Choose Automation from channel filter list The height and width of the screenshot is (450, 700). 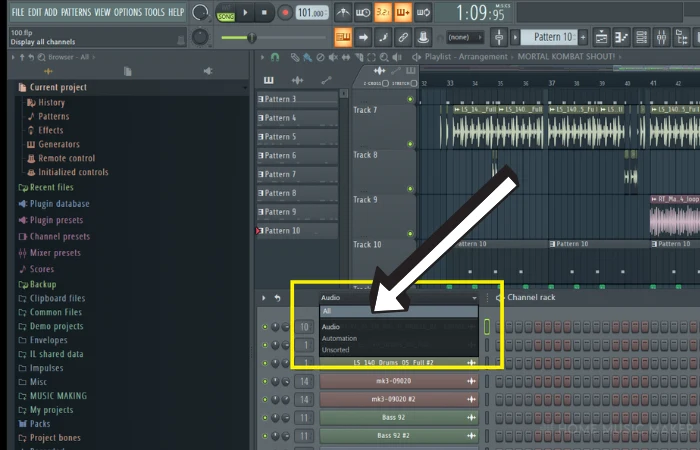[399, 338]
